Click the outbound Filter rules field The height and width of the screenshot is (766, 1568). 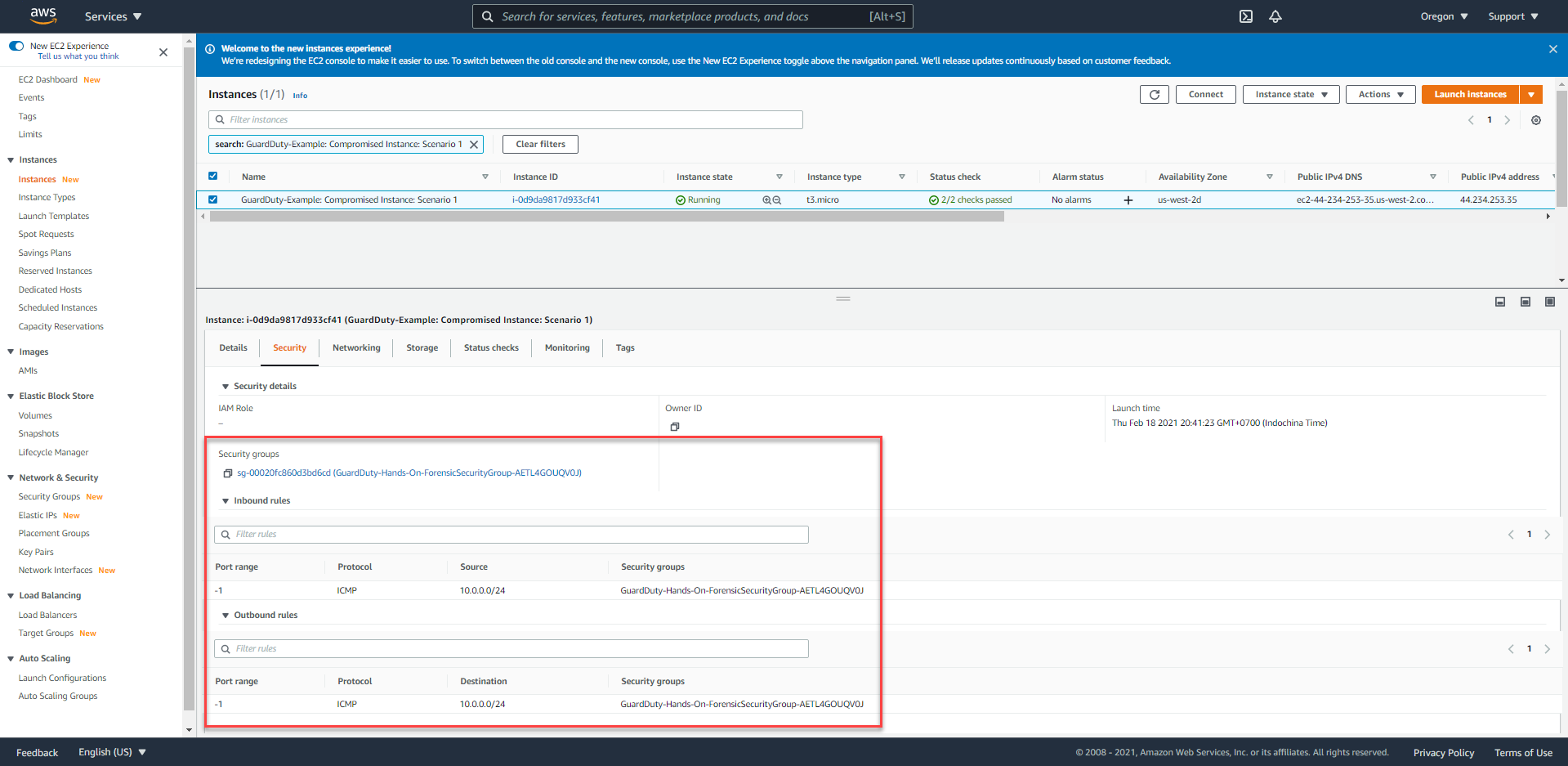click(511, 649)
